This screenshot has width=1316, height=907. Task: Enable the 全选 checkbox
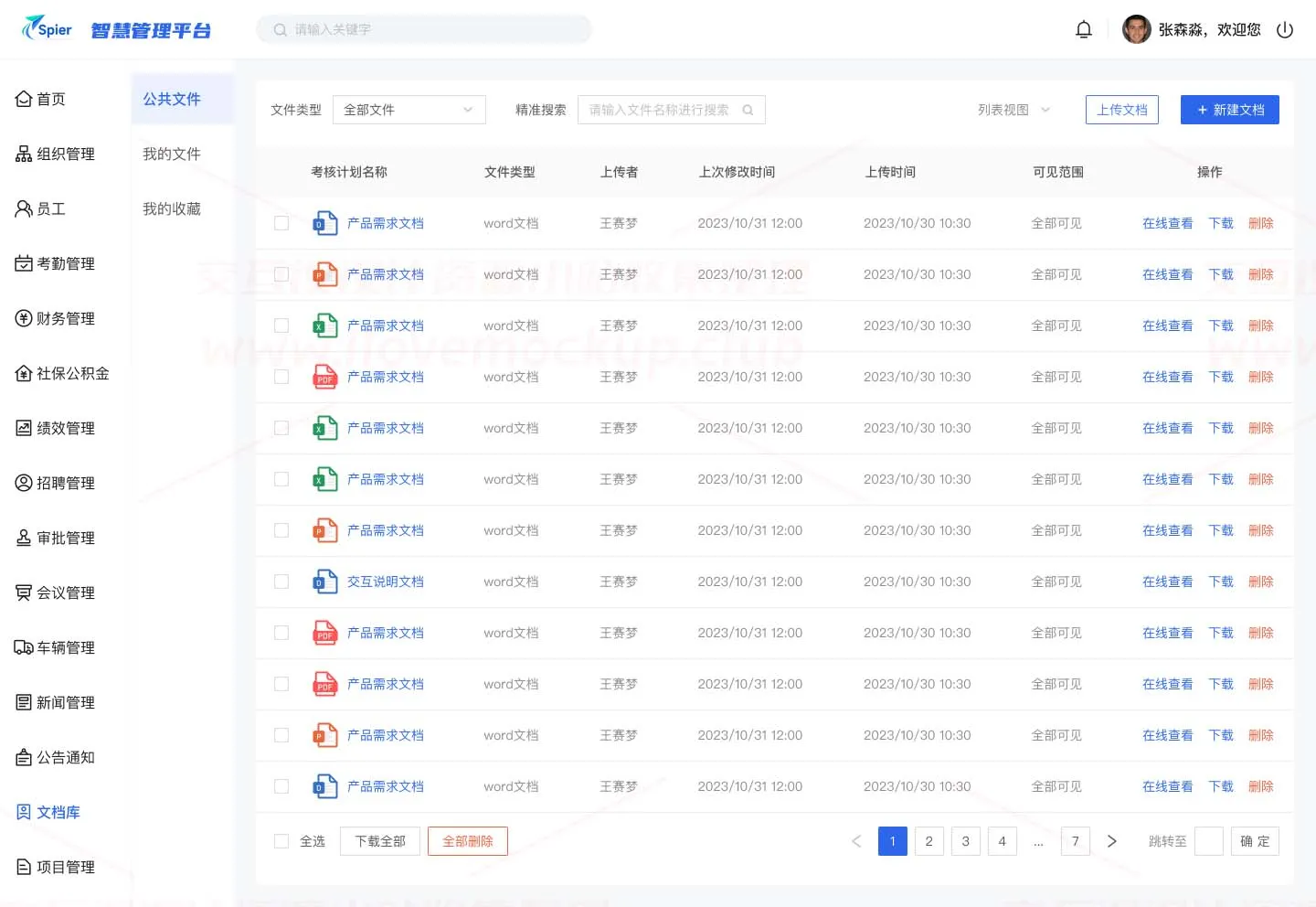(x=281, y=841)
